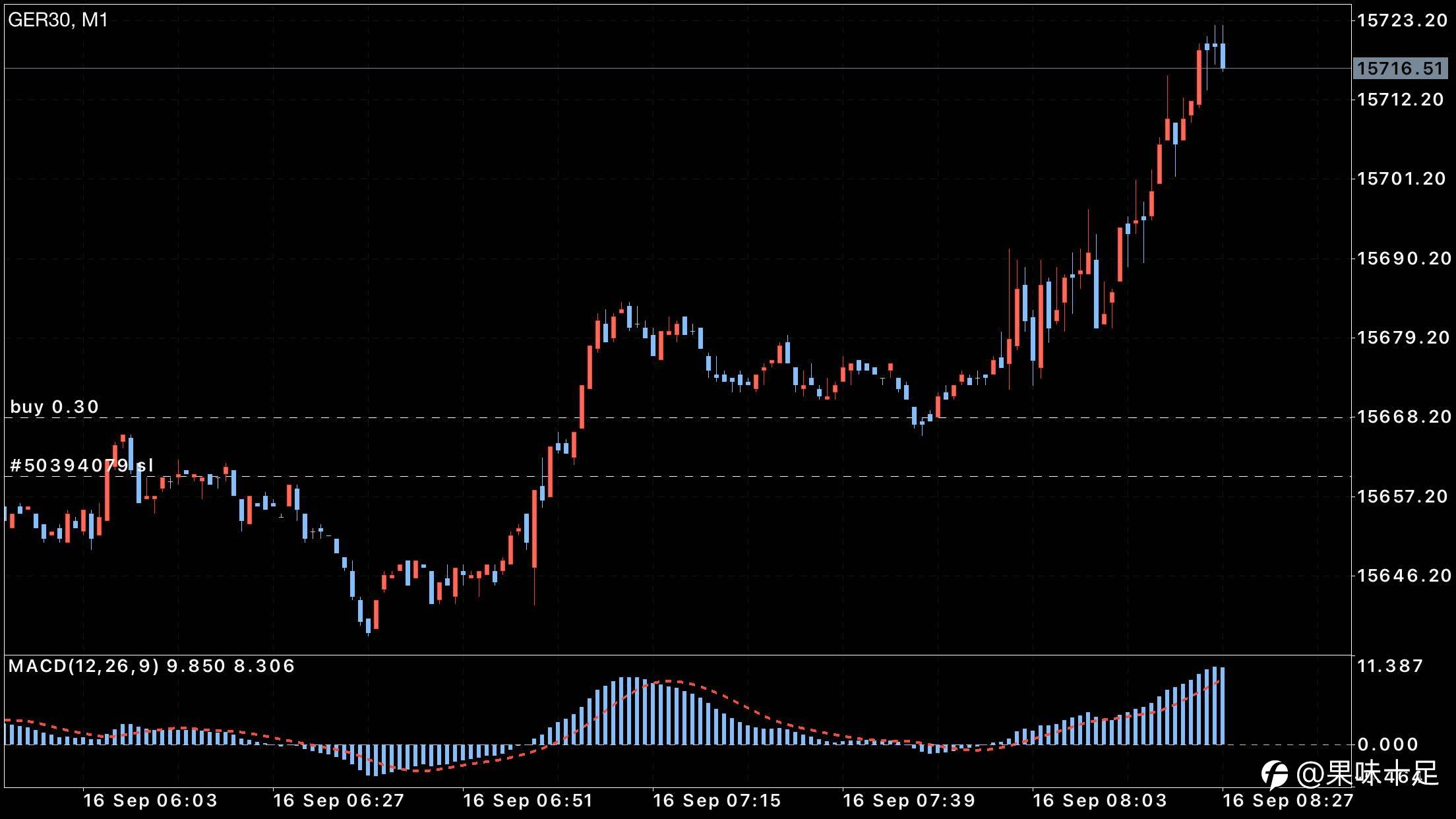Click the buy 0.30 order label
Screen dimensions: 1456x819
point(55,407)
